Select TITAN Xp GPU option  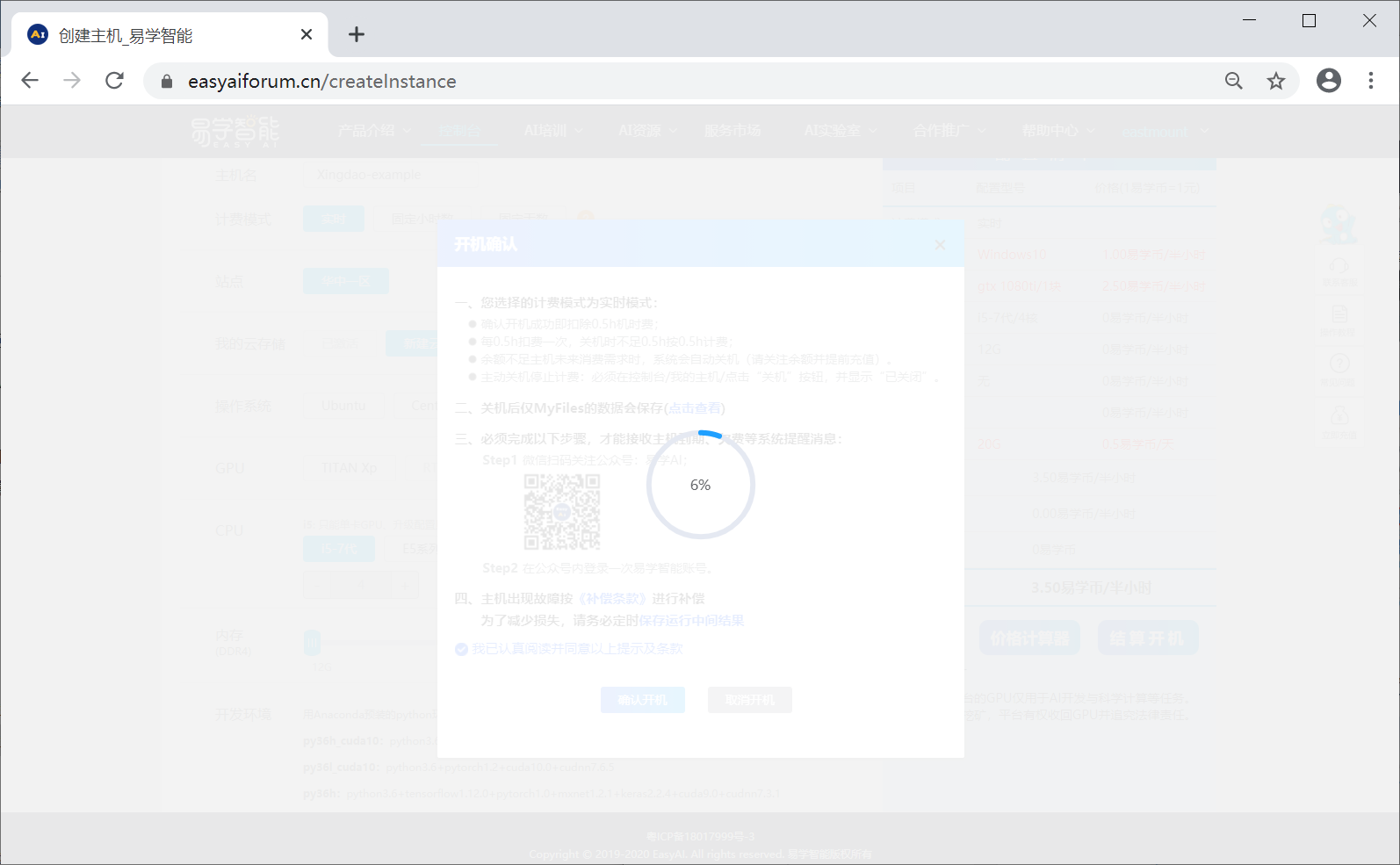coord(350,468)
